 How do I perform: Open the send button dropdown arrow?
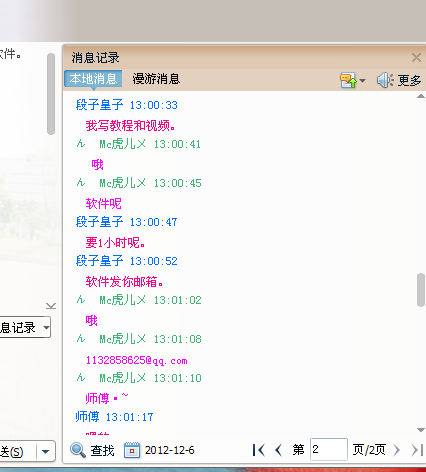pos(46,452)
